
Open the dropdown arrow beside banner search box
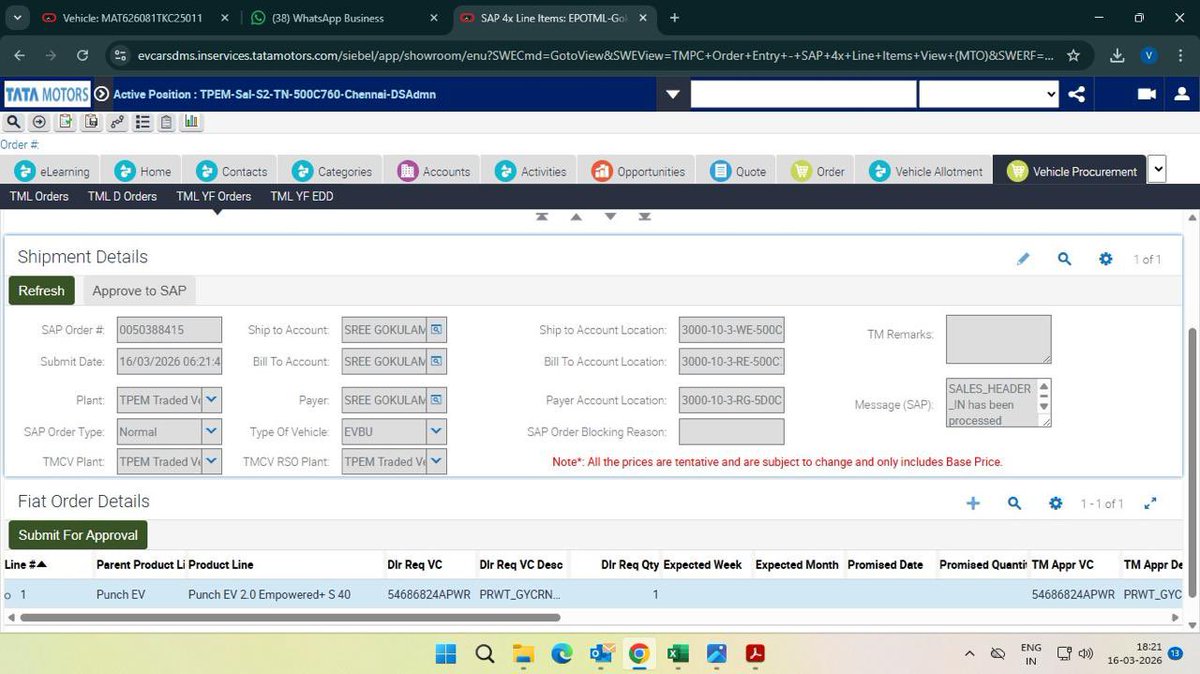pos(673,94)
